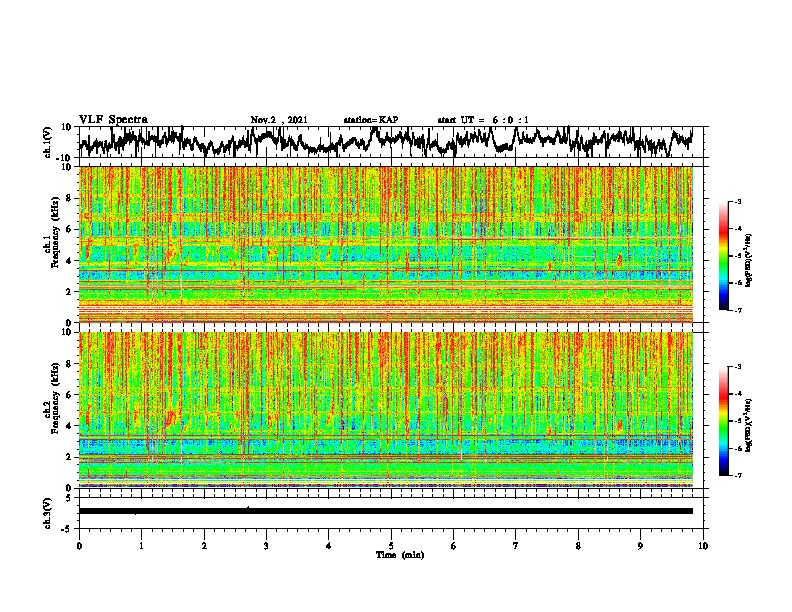Click the ch.1 color bar "-7" label
The height and width of the screenshot is (612, 792).
738,310
